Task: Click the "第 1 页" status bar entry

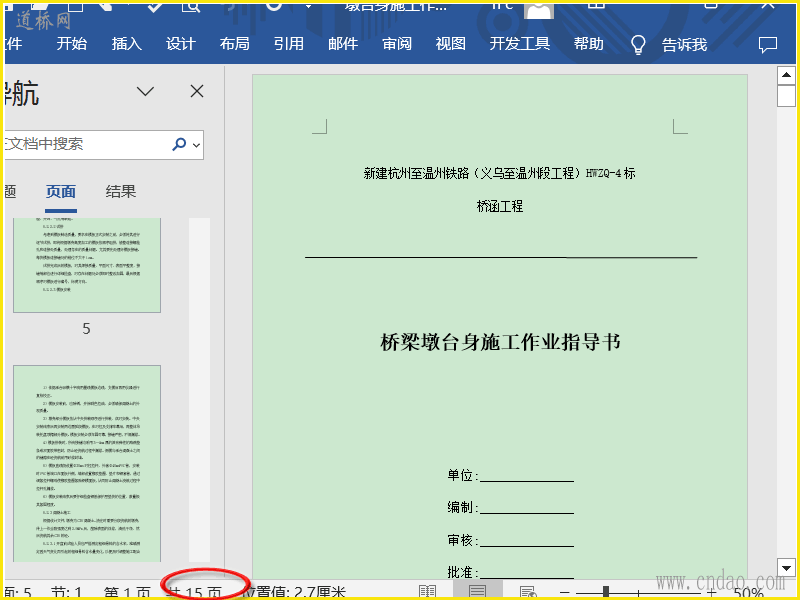Action: (127, 593)
